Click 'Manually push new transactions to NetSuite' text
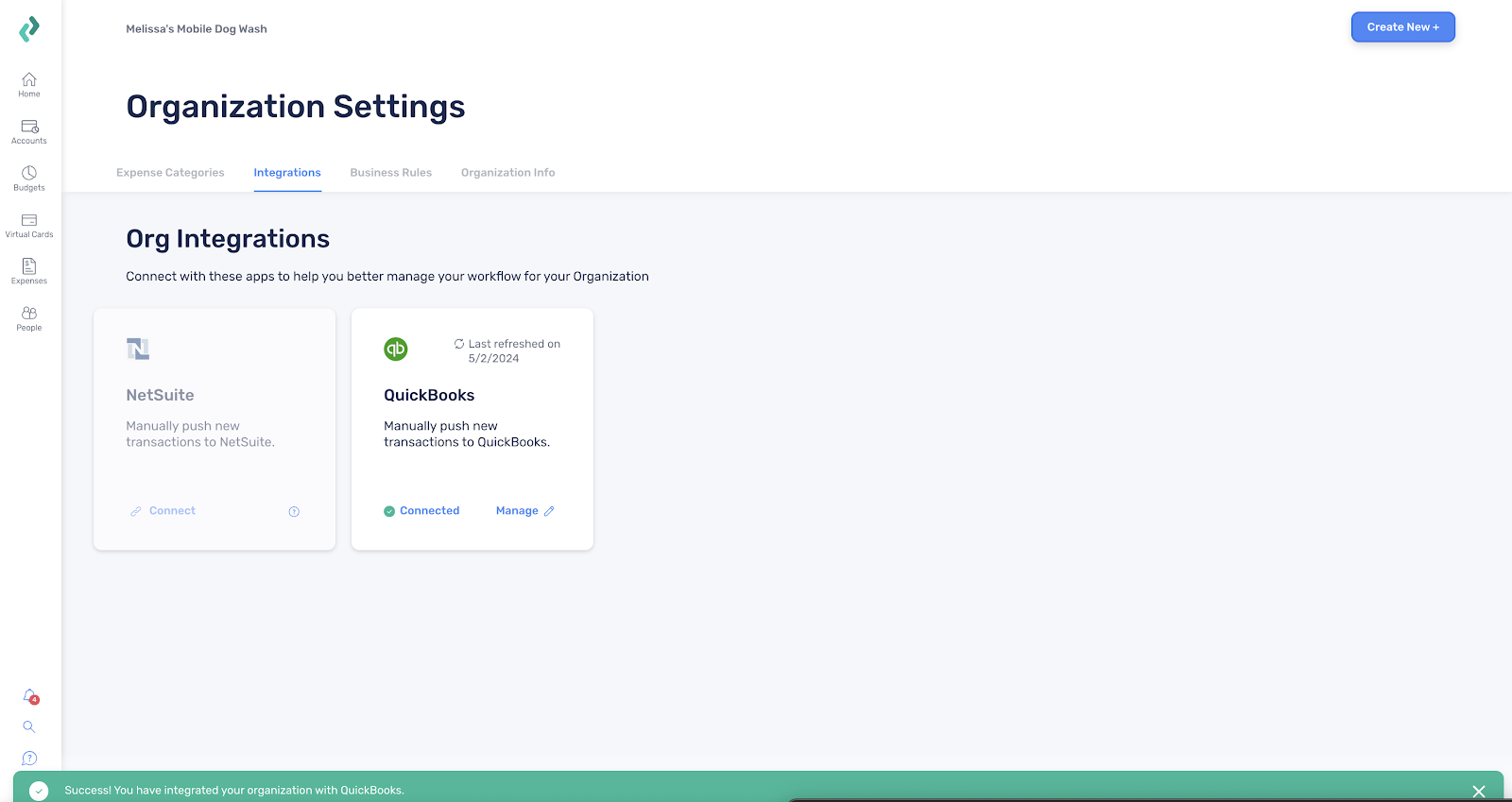The image size is (1512, 802). [200, 435]
